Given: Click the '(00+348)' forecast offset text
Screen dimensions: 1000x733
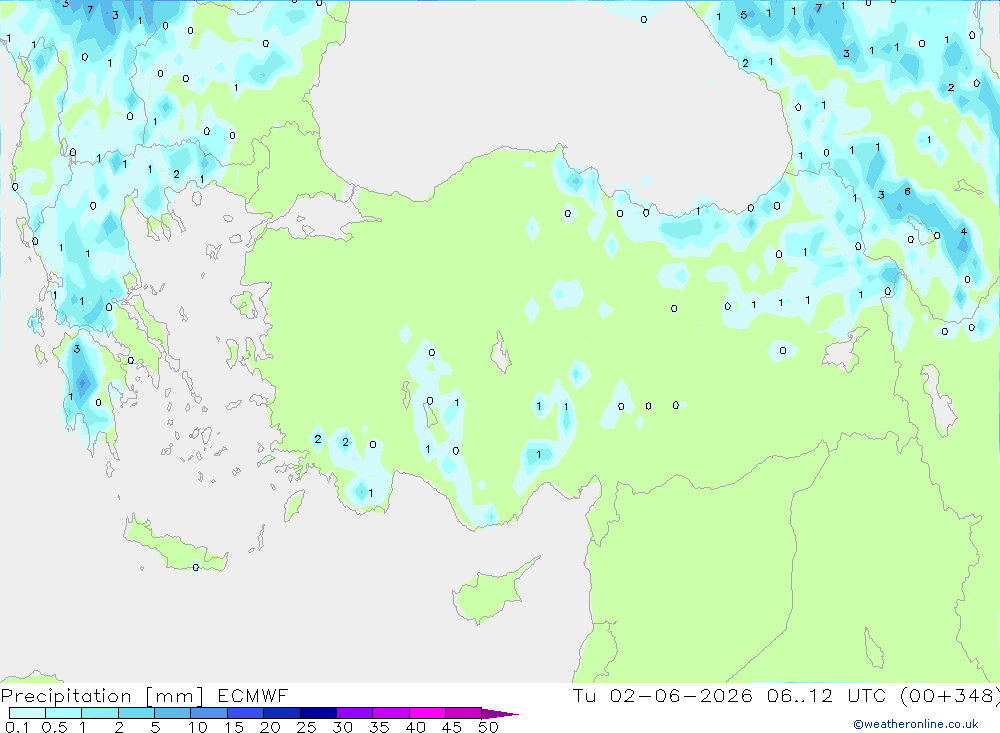Looking at the screenshot, I should (949, 695).
